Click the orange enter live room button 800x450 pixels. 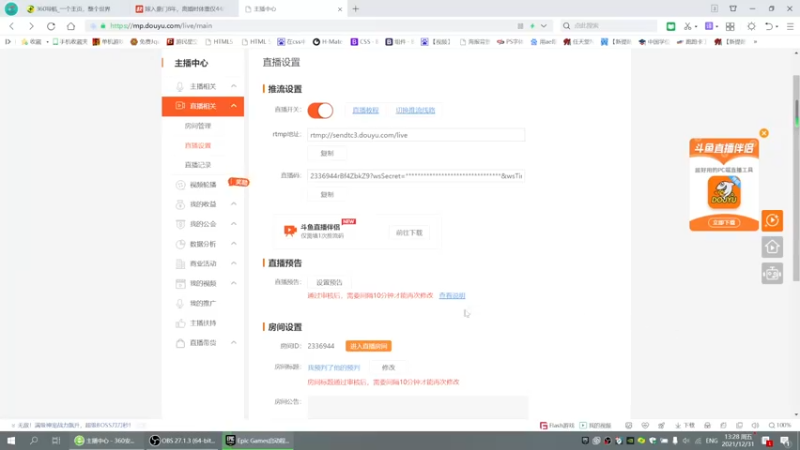[368, 346]
